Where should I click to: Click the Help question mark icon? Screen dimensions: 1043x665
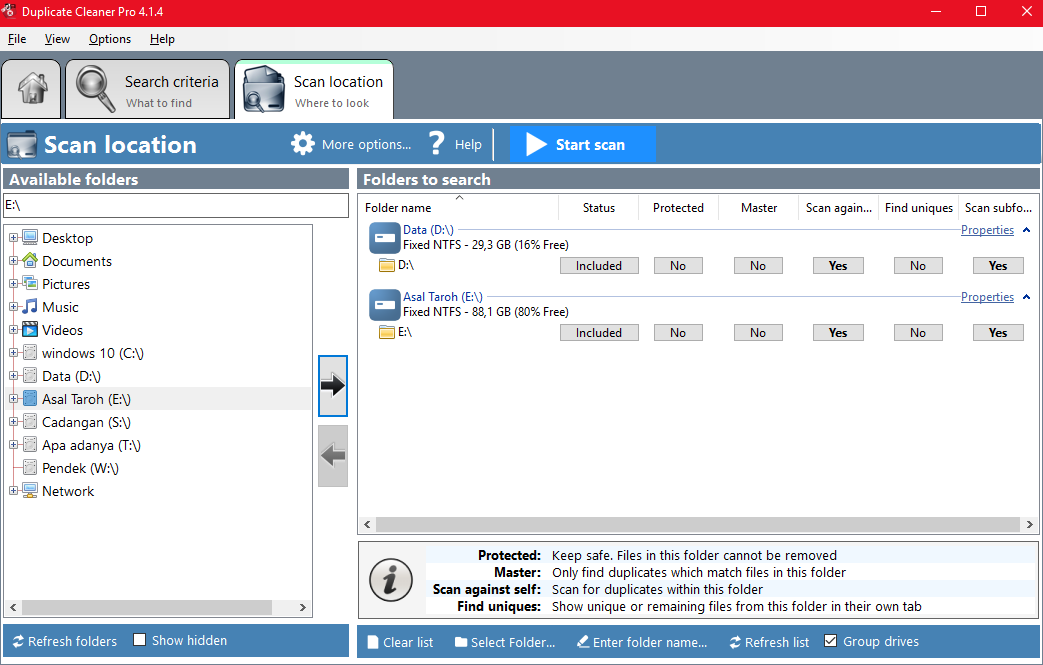pos(436,144)
